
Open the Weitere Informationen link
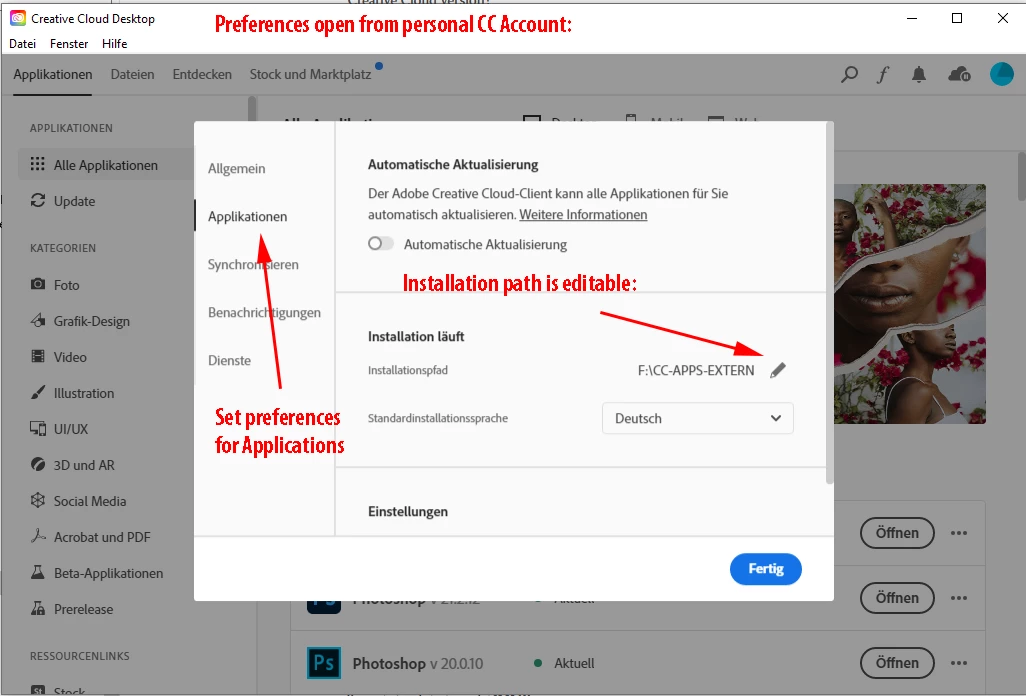click(583, 215)
